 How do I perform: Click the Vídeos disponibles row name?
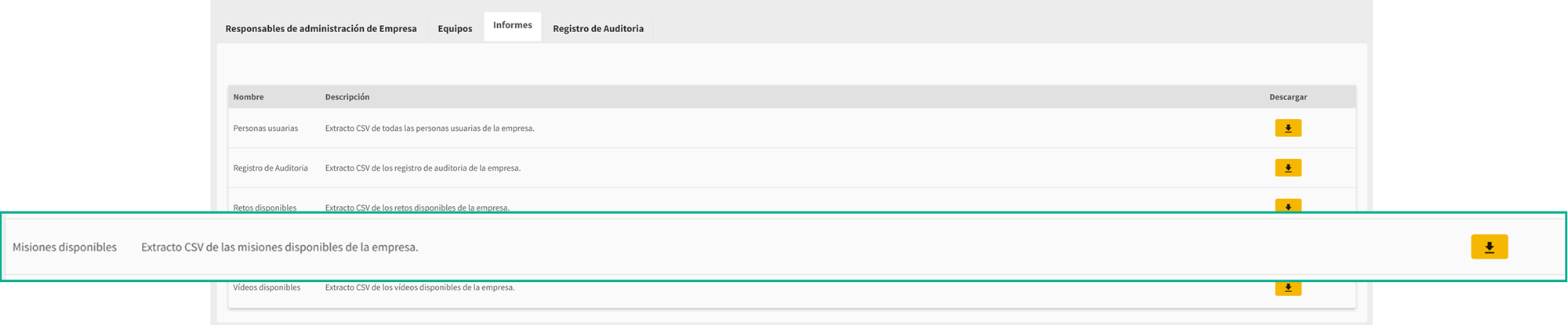pyautogui.click(x=267, y=287)
